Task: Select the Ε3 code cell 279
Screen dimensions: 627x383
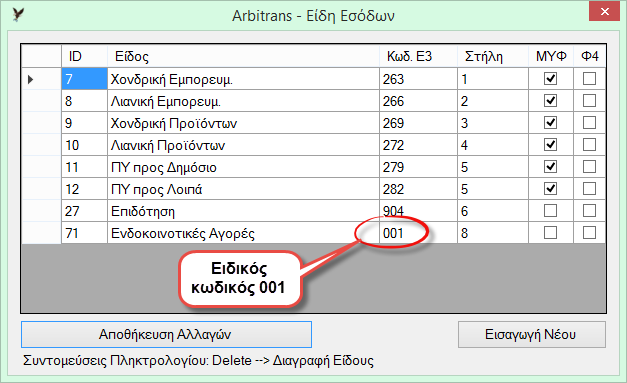Action: (418, 167)
